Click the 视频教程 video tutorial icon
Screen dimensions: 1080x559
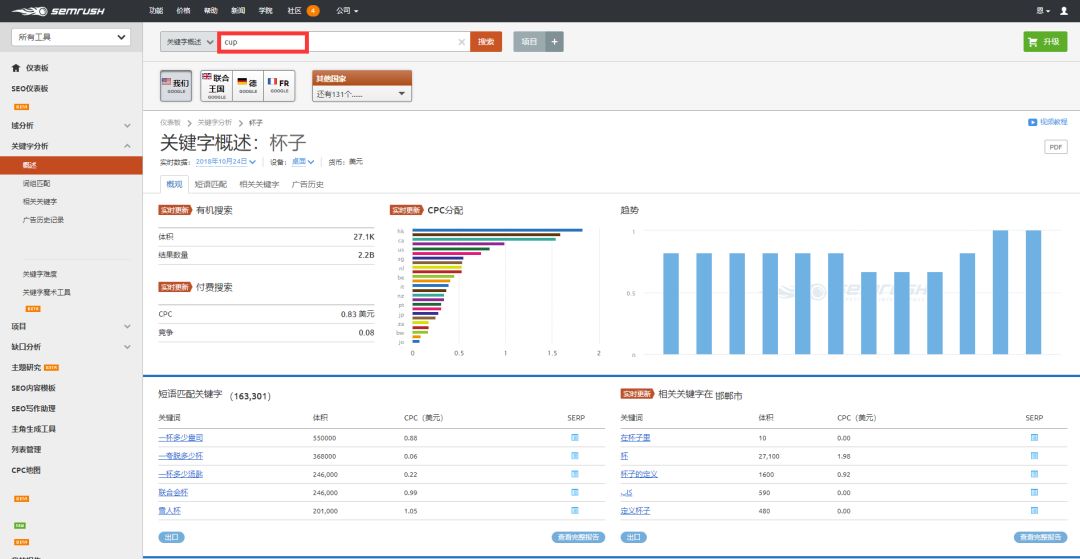[1032, 122]
